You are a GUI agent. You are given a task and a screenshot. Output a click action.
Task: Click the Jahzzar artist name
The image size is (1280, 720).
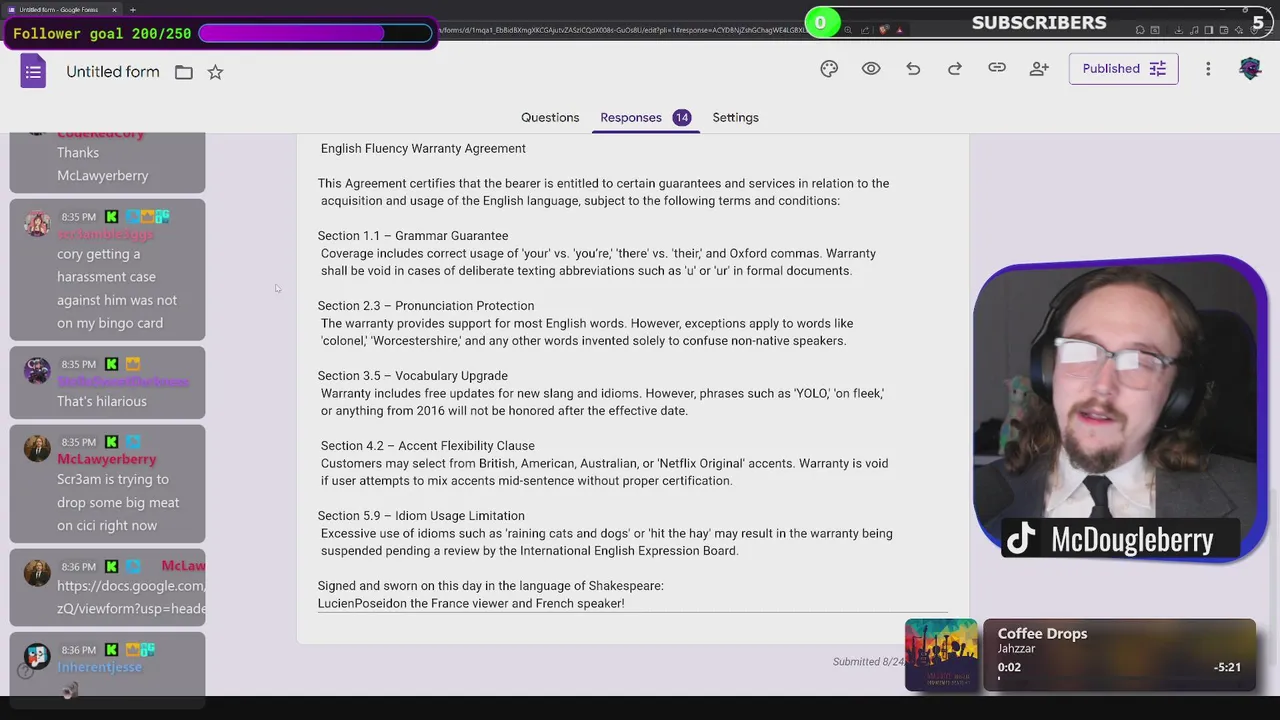tap(1016, 649)
